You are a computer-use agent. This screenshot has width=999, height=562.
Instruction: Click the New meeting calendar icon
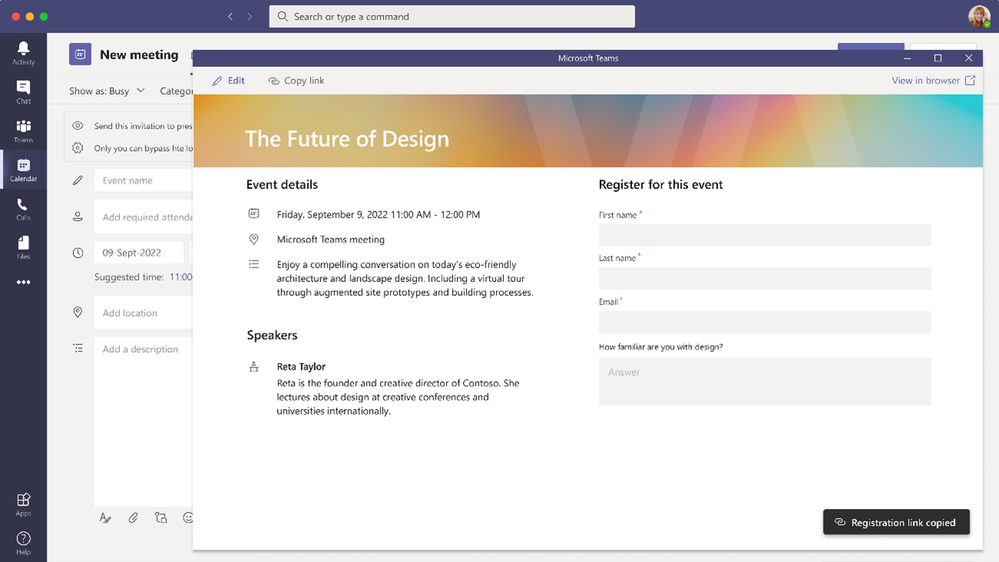80,54
